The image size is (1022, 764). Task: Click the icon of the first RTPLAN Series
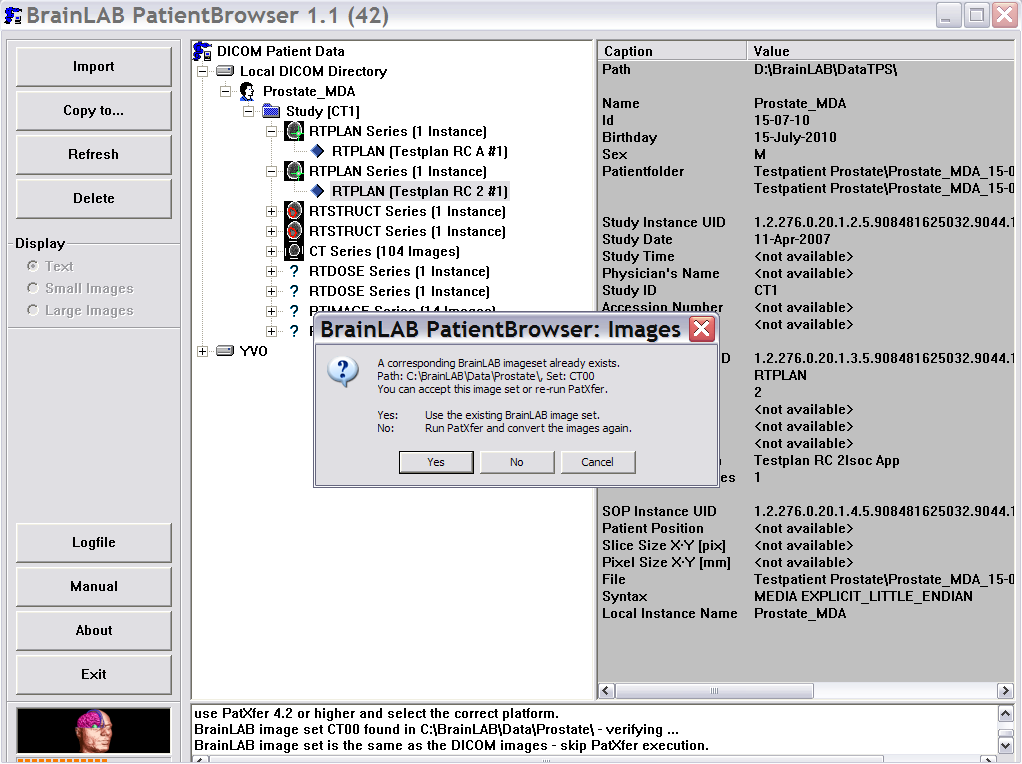click(x=294, y=132)
